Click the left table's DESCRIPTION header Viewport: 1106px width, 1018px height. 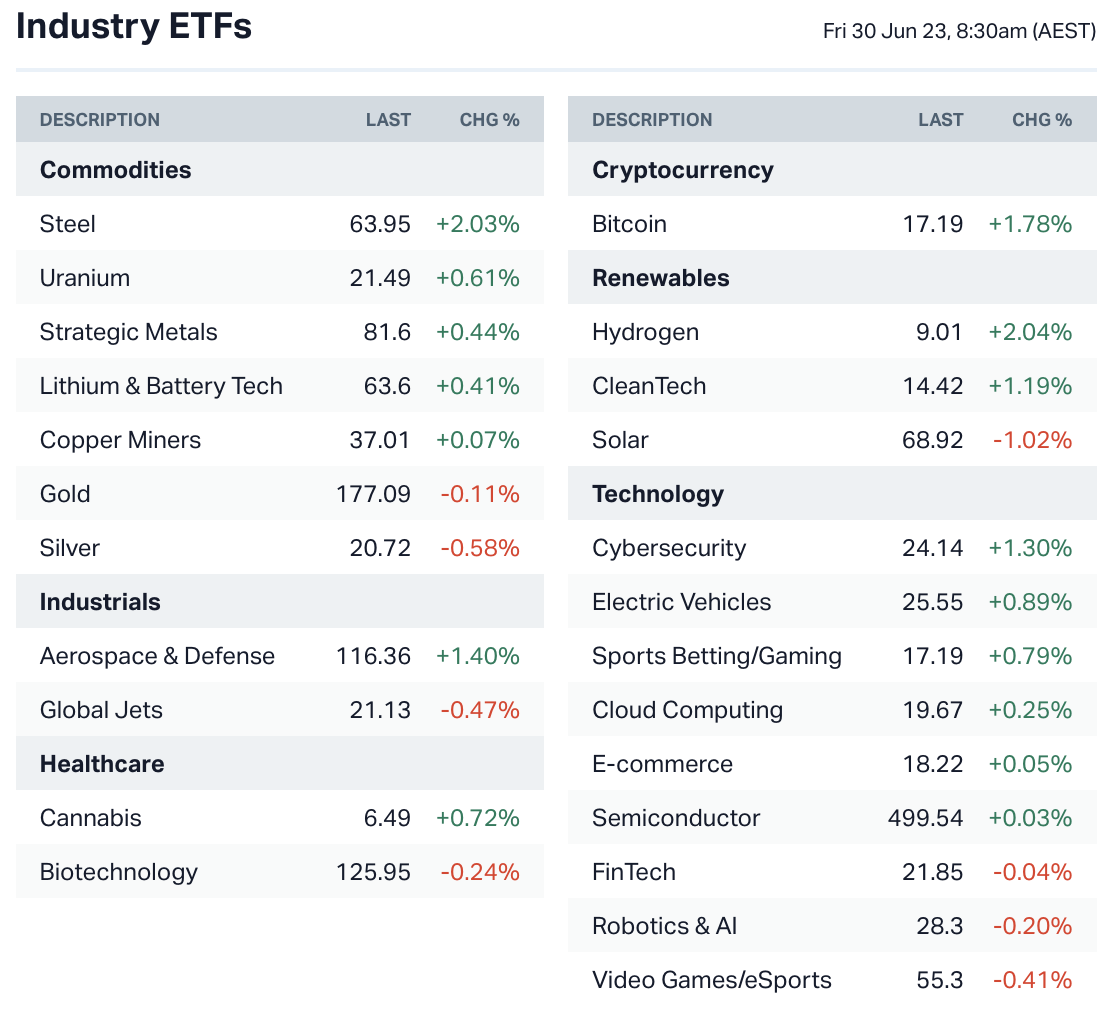point(100,120)
